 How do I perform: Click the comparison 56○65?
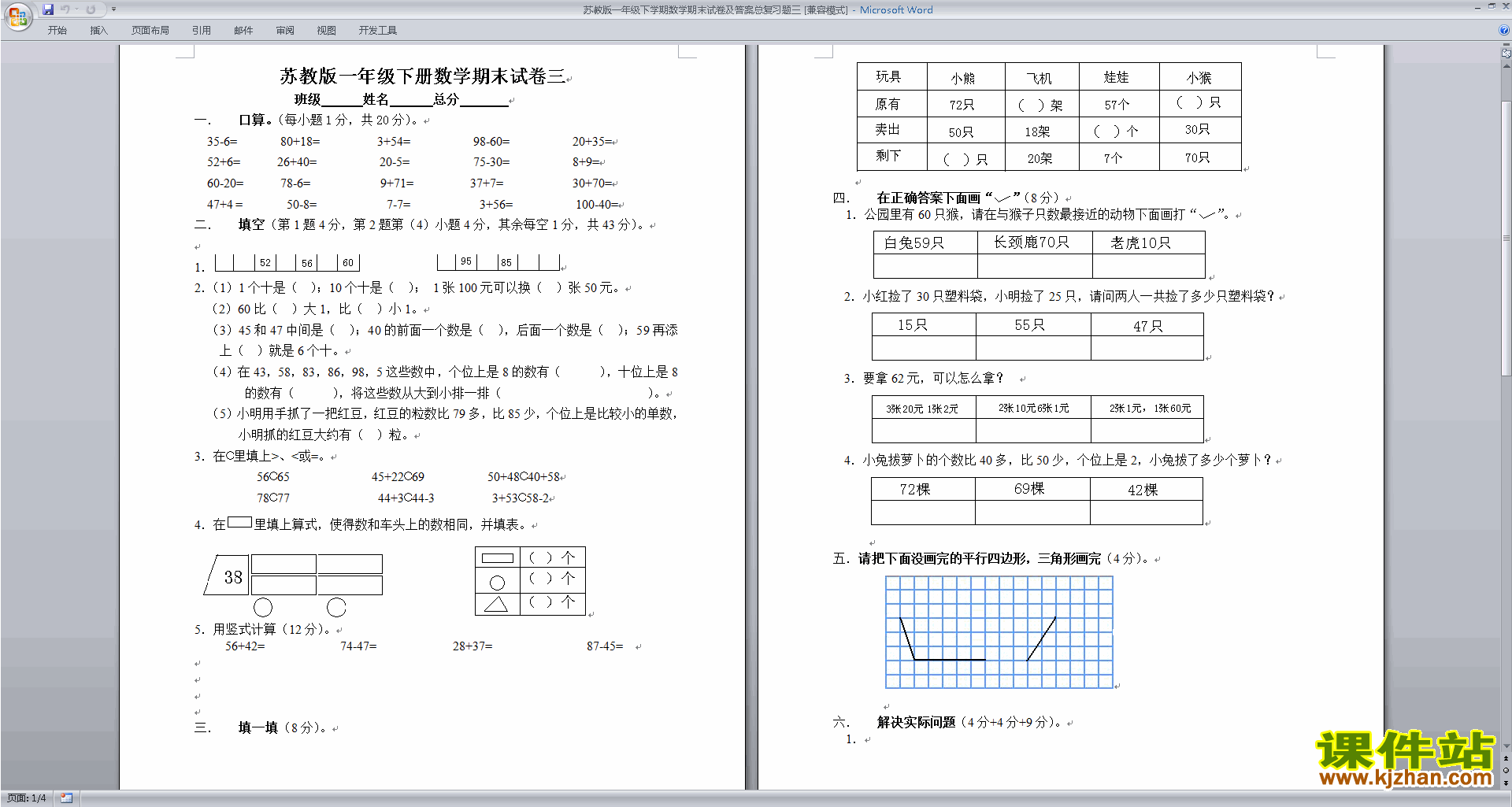coord(272,477)
